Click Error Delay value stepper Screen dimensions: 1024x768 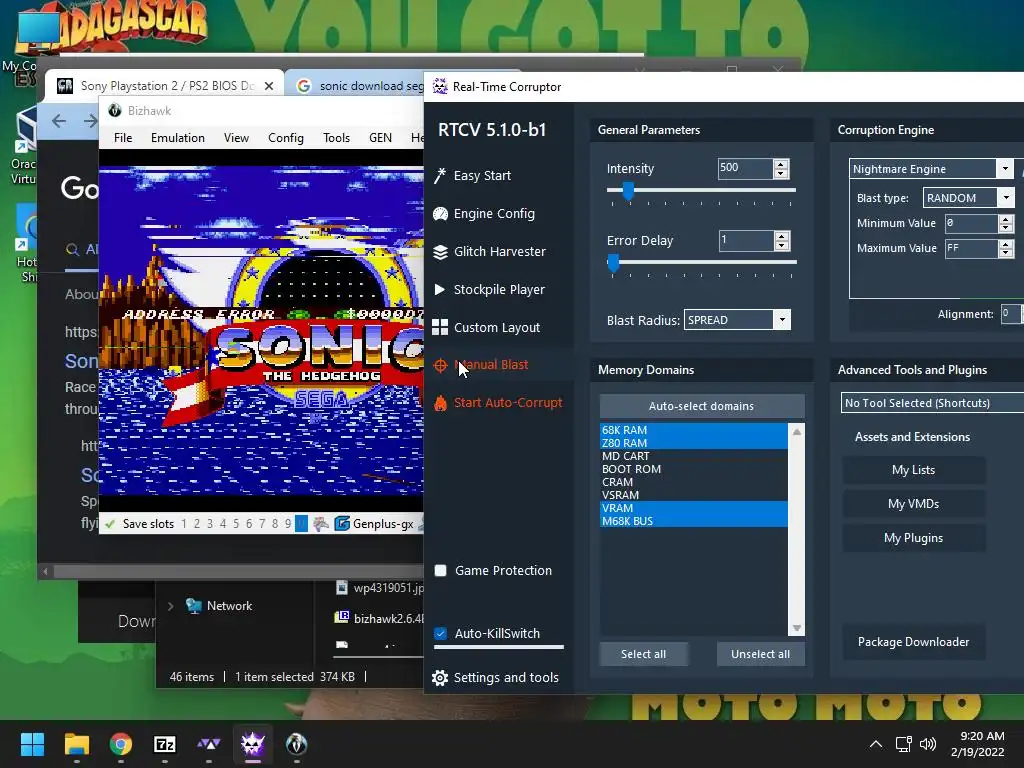782,240
